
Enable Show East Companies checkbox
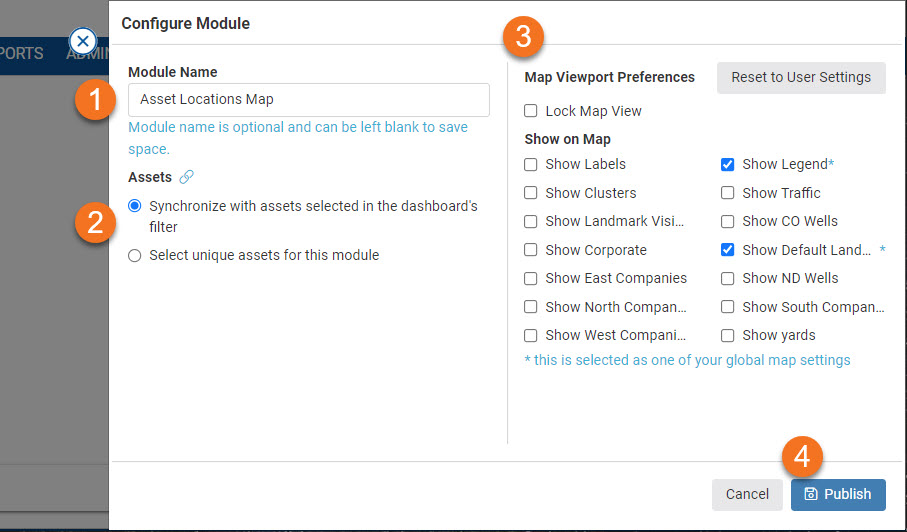[x=531, y=278]
